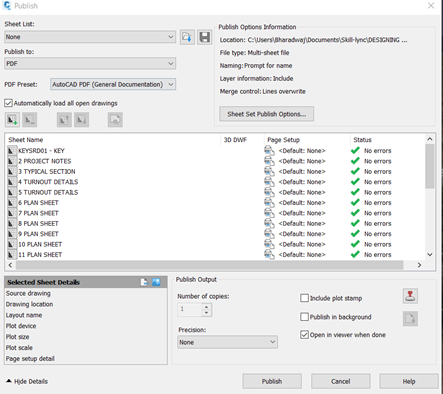Viewport: 443px width, 394px height.
Task: Collapse dialog with Hide Details
Action: 27,381
